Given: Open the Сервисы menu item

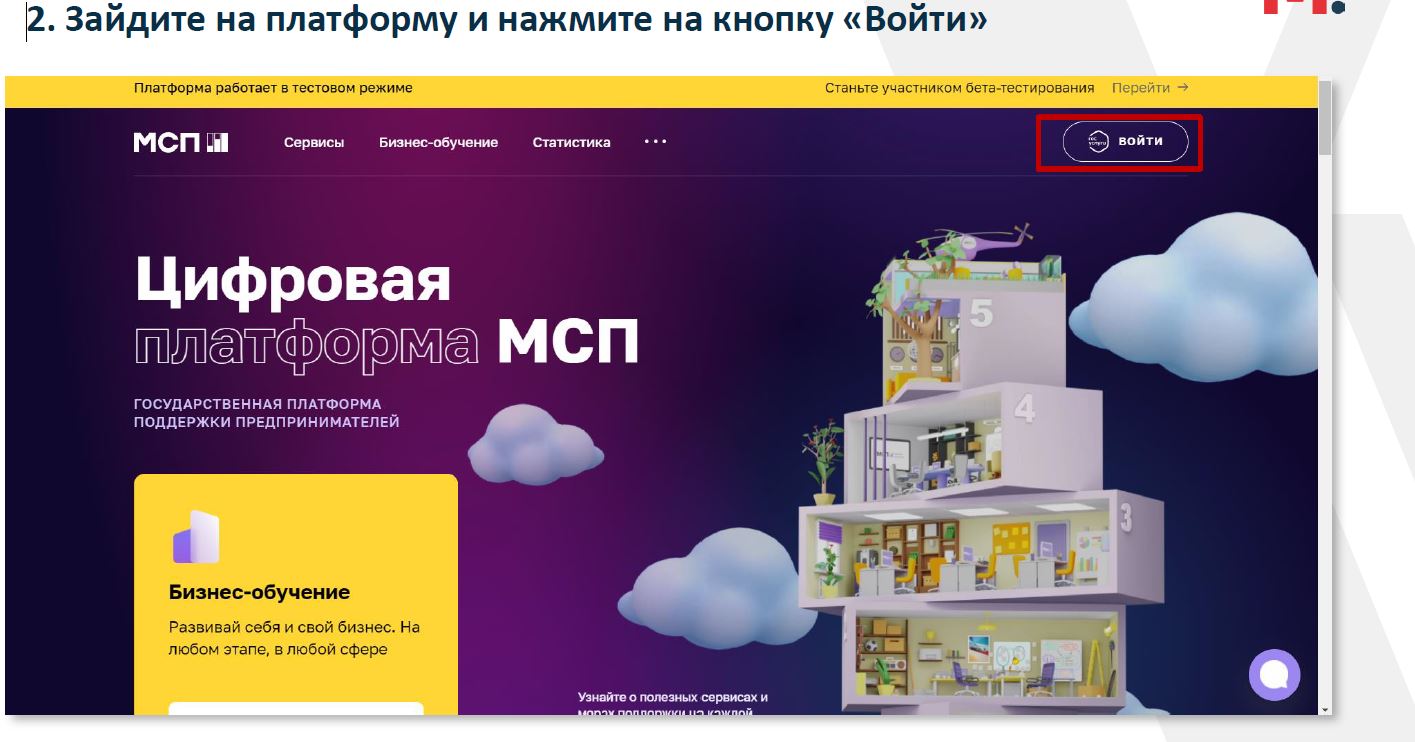Looking at the screenshot, I should (314, 142).
